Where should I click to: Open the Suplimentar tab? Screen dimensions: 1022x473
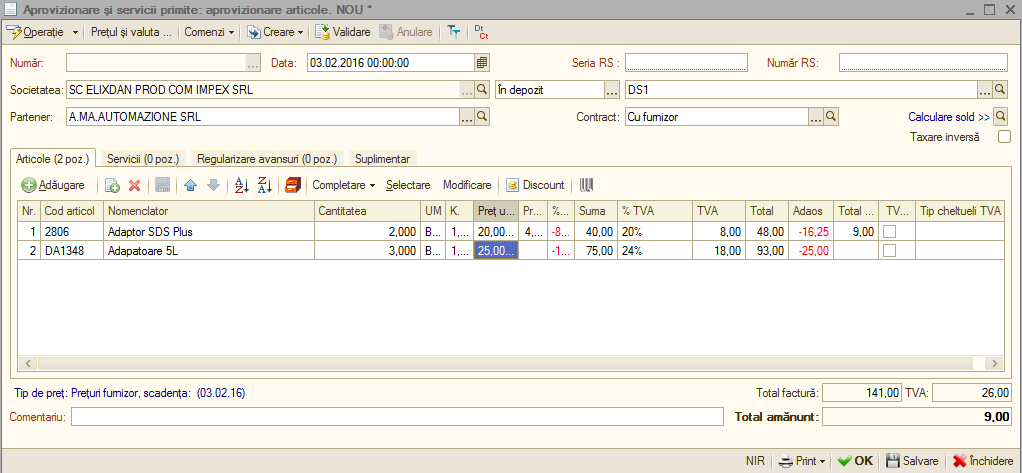coord(382,158)
